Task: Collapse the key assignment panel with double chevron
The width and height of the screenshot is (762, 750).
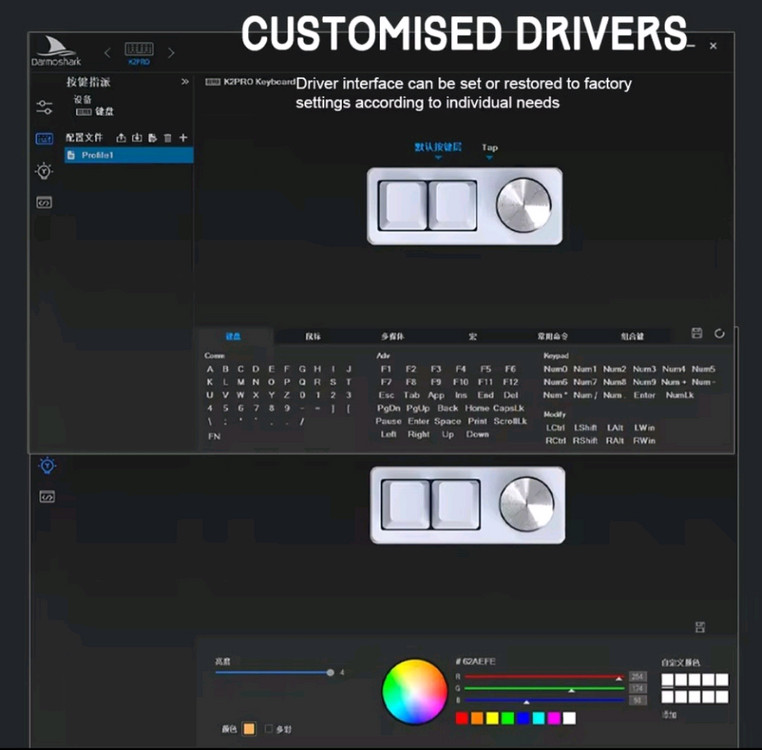Action: (185, 82)
